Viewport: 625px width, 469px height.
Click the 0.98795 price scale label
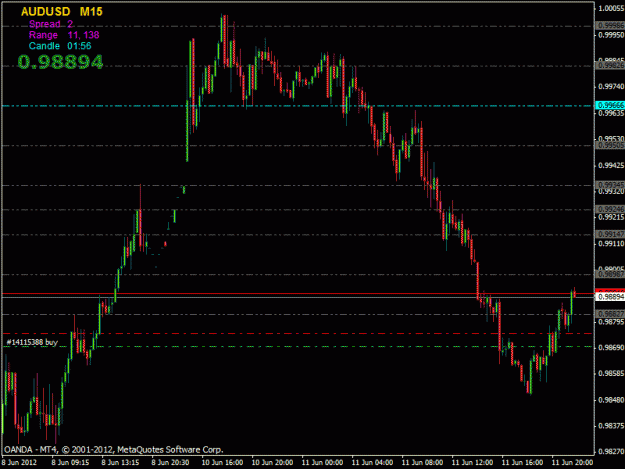[611, 322]
